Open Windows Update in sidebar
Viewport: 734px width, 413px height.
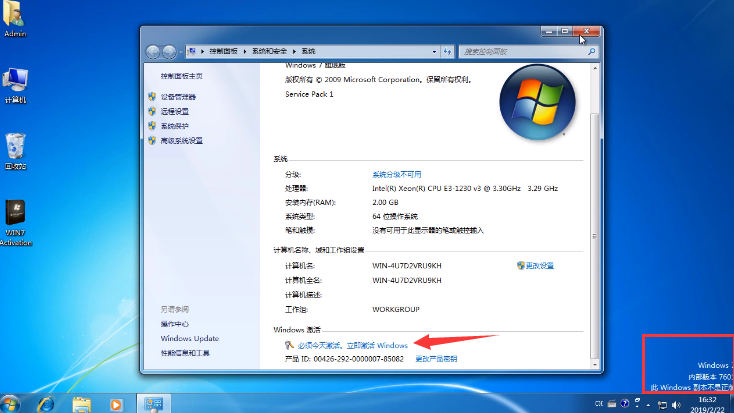(190, 338)
